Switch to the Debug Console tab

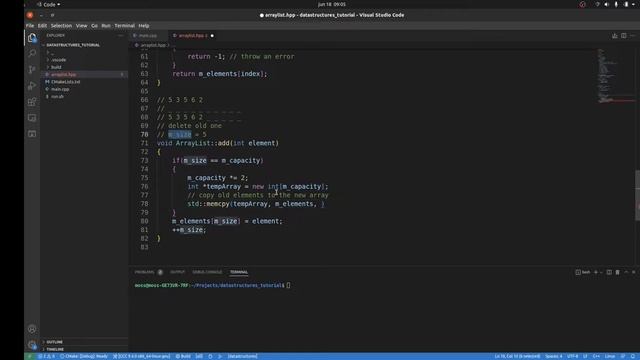(x=207, y=272)
